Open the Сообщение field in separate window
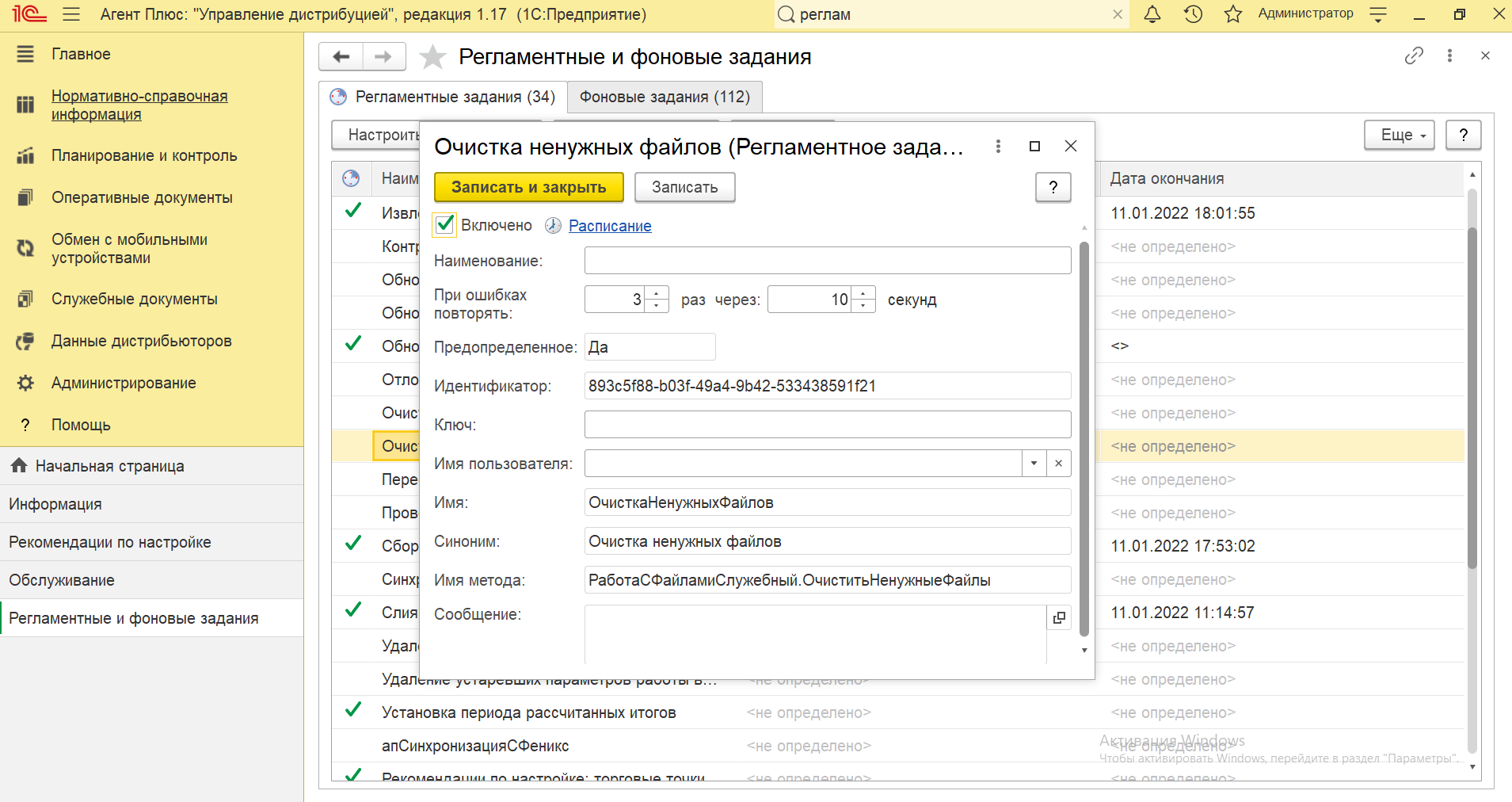The width and height of the screenshot is (1512, 802). click(x=1059, y=617)
